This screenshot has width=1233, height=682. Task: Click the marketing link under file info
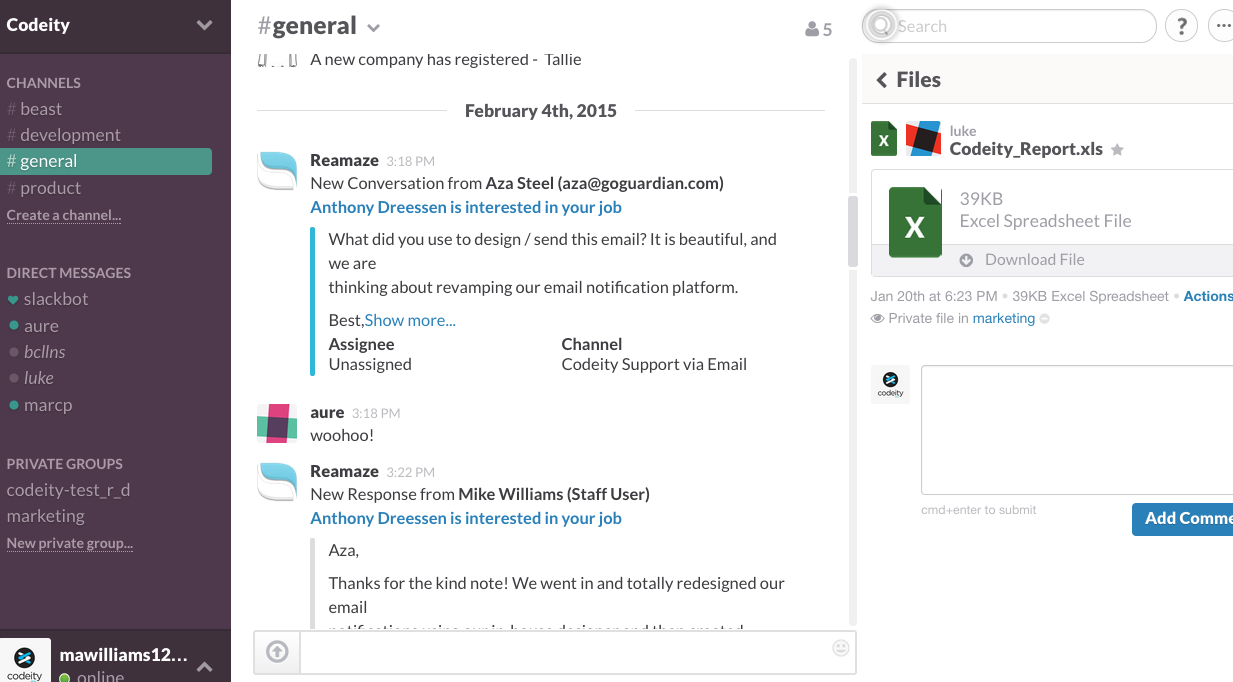(1003, 319)
